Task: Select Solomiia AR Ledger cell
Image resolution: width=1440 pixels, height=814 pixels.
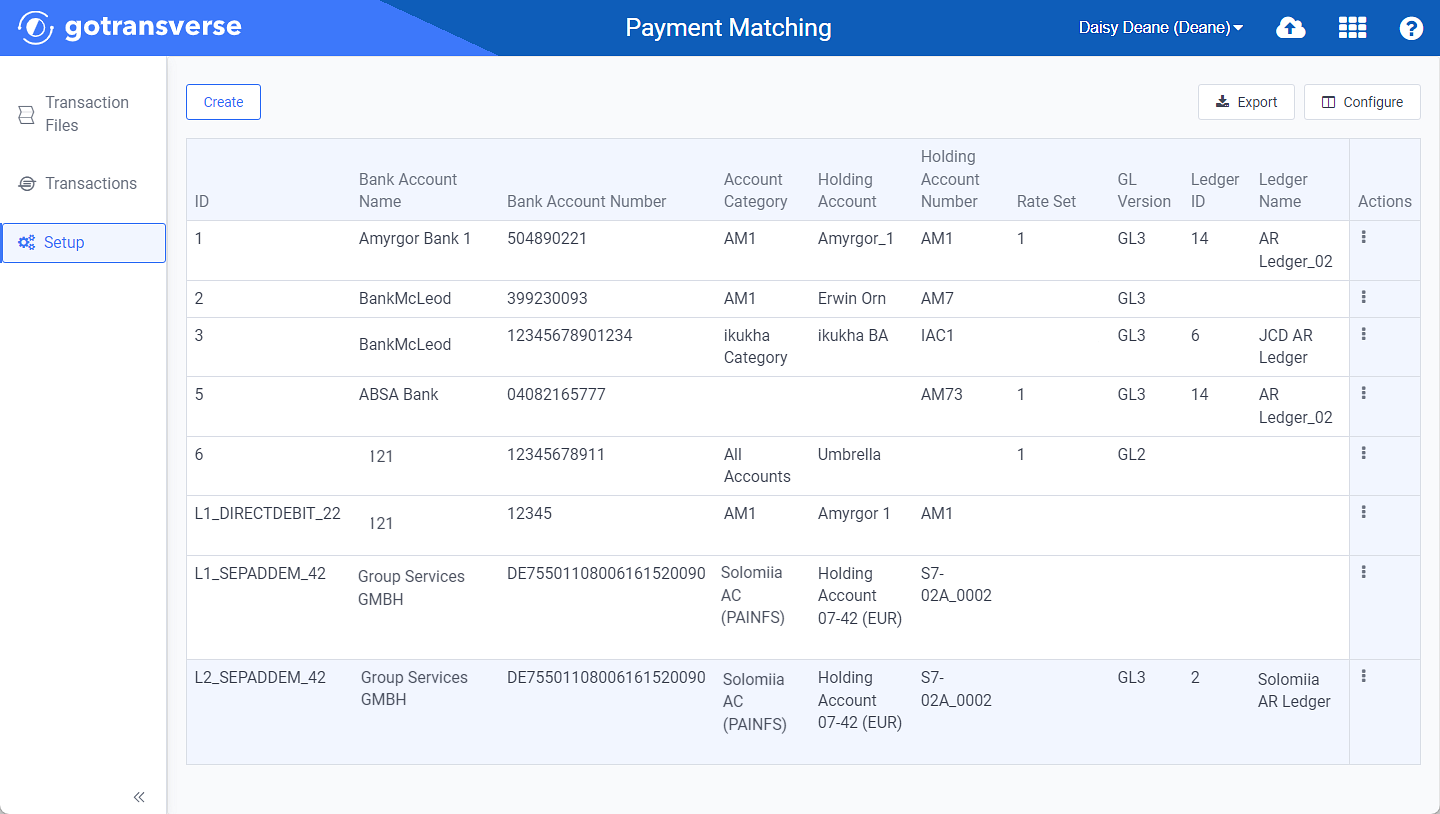Action: (x=1294, y=690)
